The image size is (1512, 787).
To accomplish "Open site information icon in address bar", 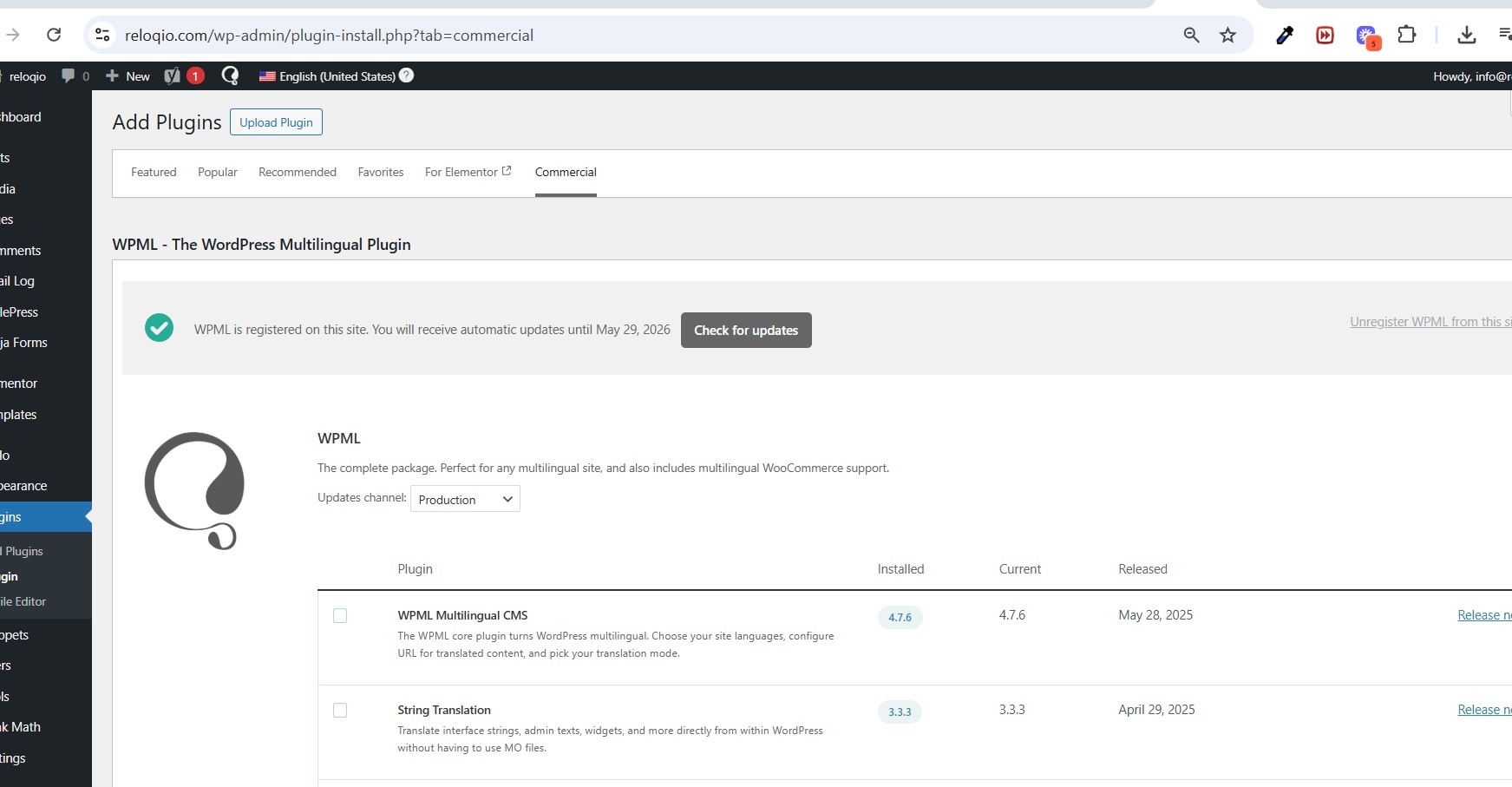I will pyautogui.click(x=102, y=35).
